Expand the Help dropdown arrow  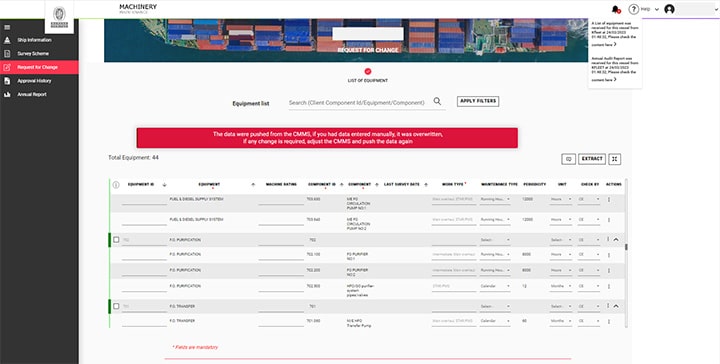point(657,9)
